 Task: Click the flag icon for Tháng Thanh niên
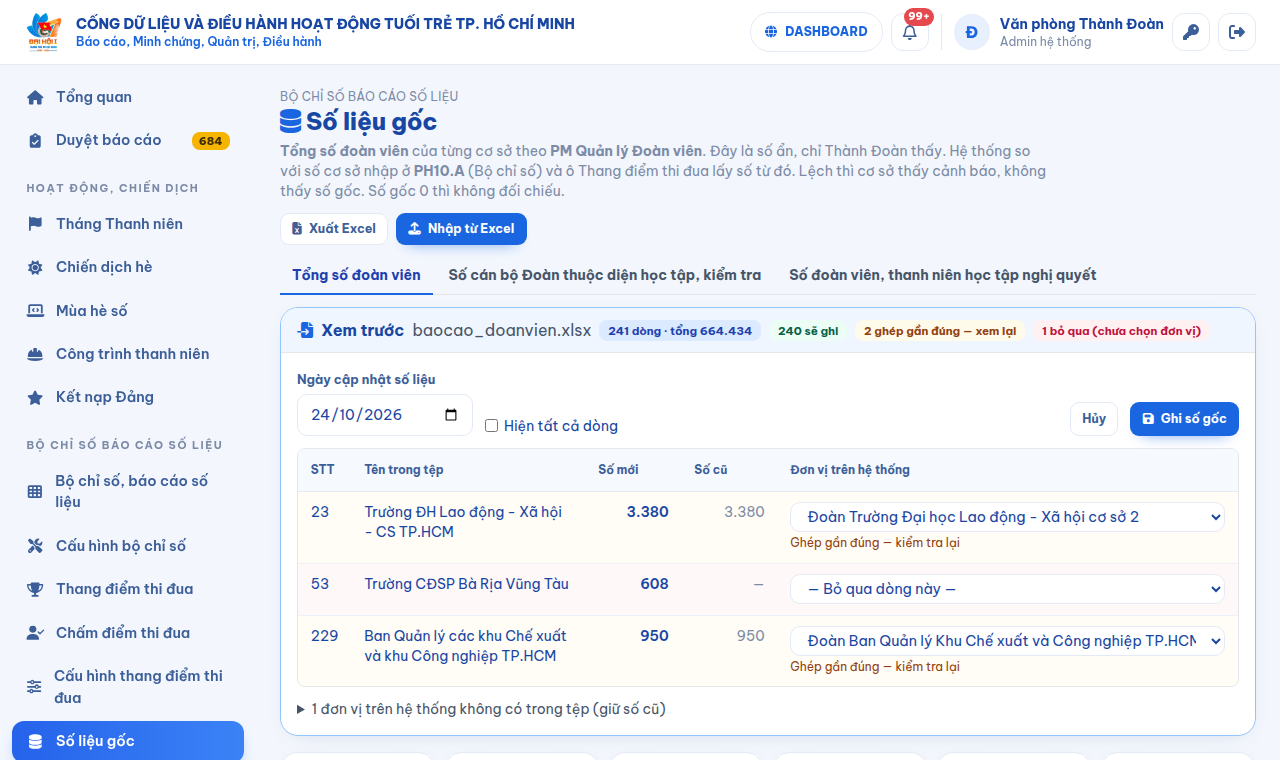(35, 224)
